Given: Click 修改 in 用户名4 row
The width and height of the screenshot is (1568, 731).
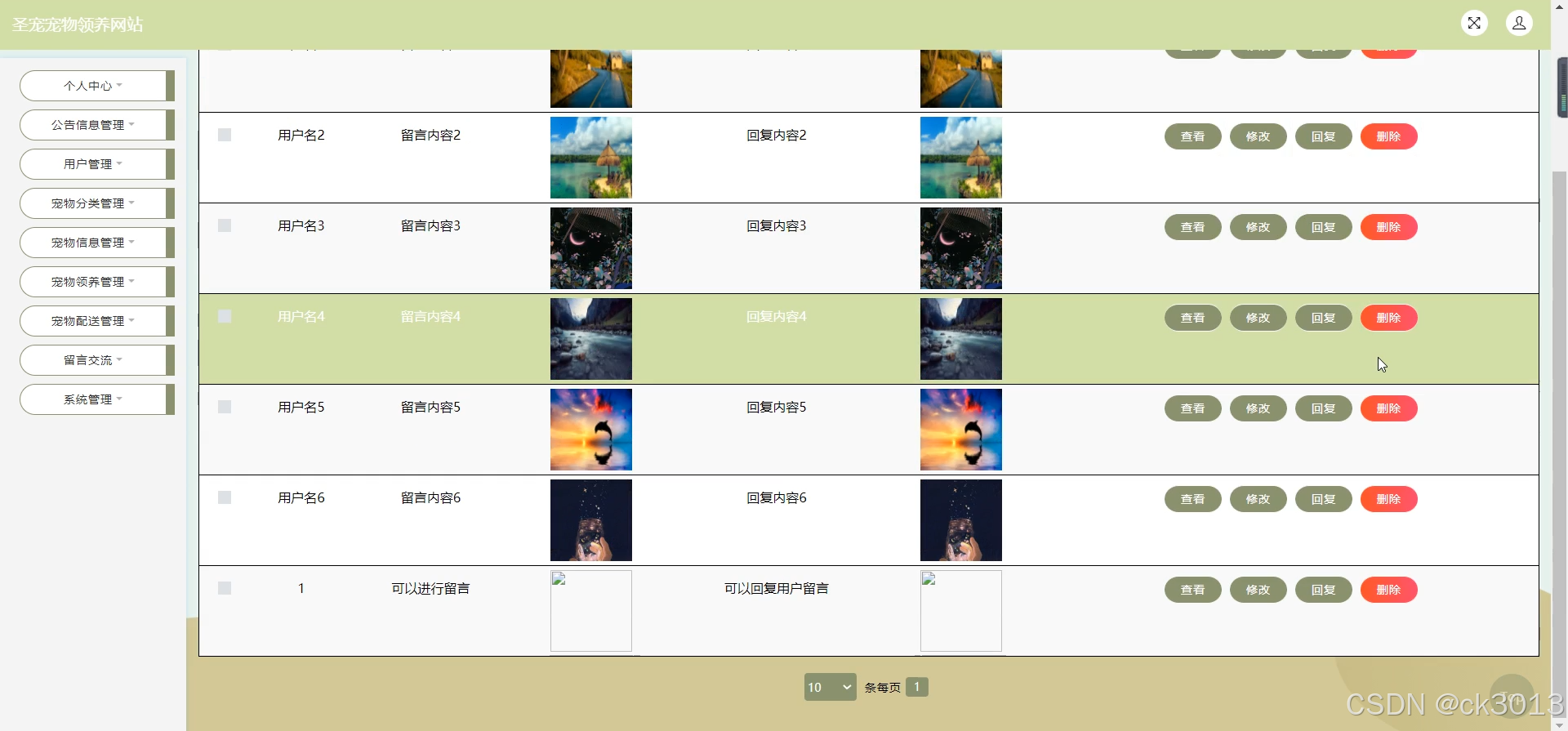Looking at the screenshot, I should 1258,318.
